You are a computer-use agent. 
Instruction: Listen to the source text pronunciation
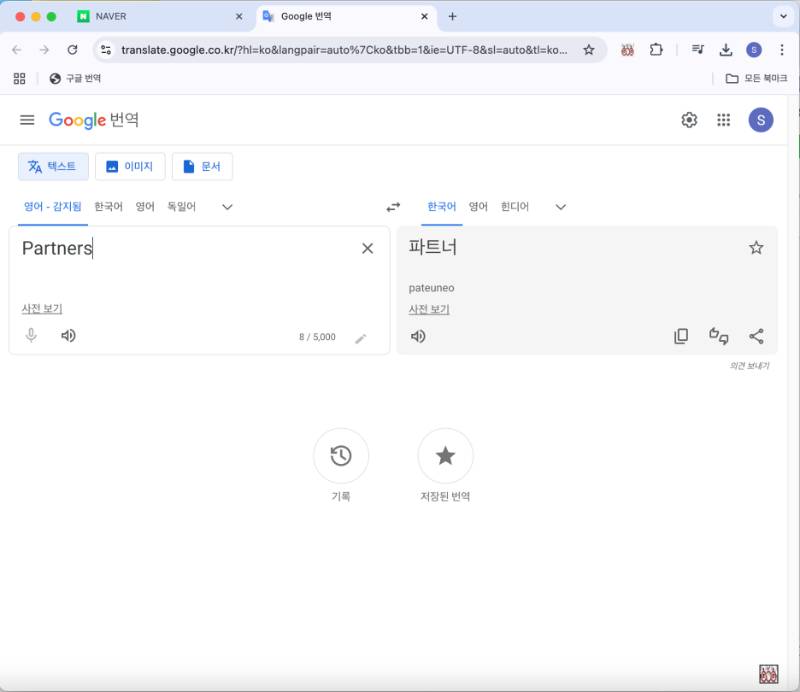(x=68, y=336)
